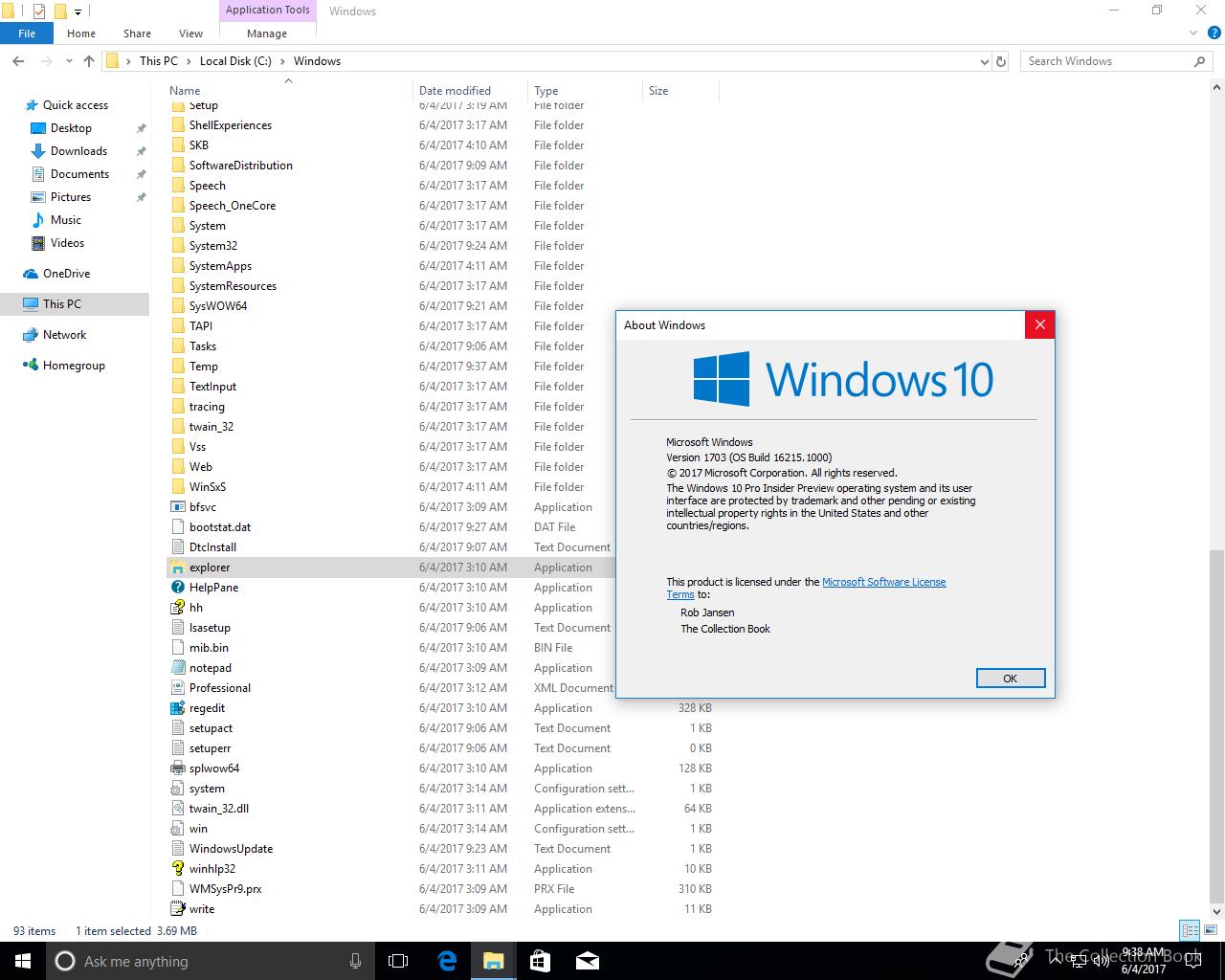Screen dimensions: 1225x980
Task: Open Mail app from taskbar
Action: [x=587, y=961]
